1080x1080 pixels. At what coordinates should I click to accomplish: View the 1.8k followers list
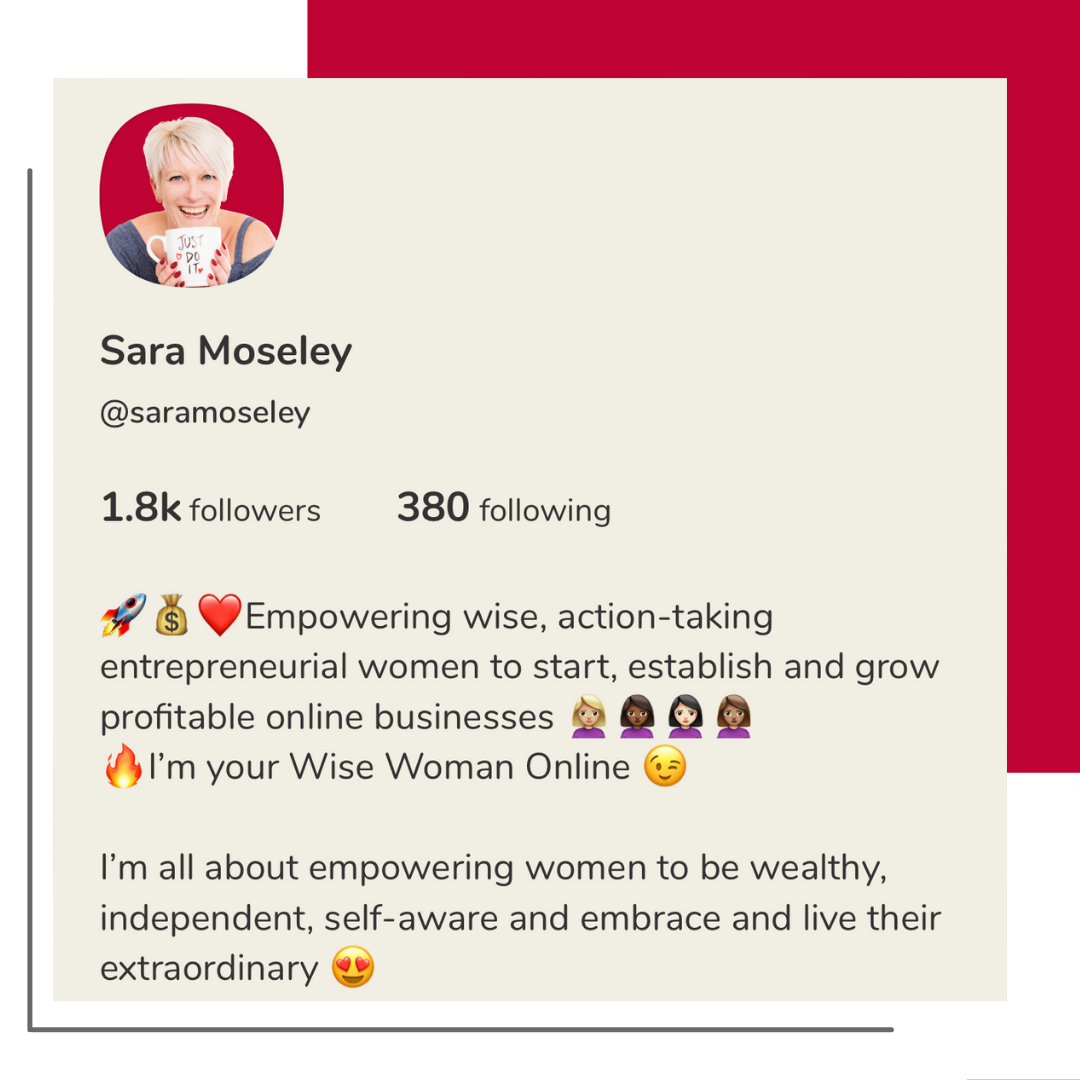coord(211,509)
